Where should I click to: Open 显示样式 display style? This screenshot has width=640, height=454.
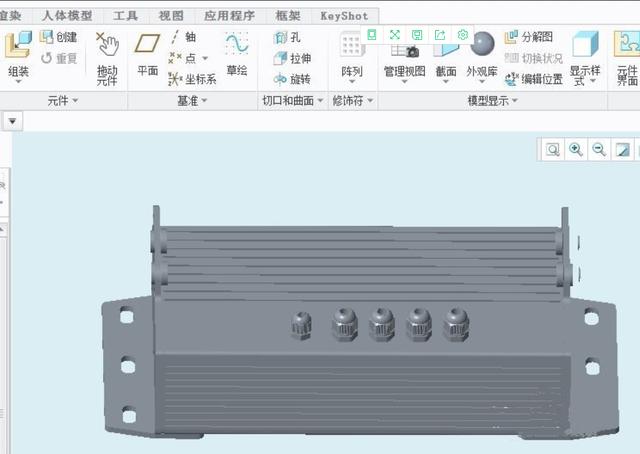pos(585,58)
